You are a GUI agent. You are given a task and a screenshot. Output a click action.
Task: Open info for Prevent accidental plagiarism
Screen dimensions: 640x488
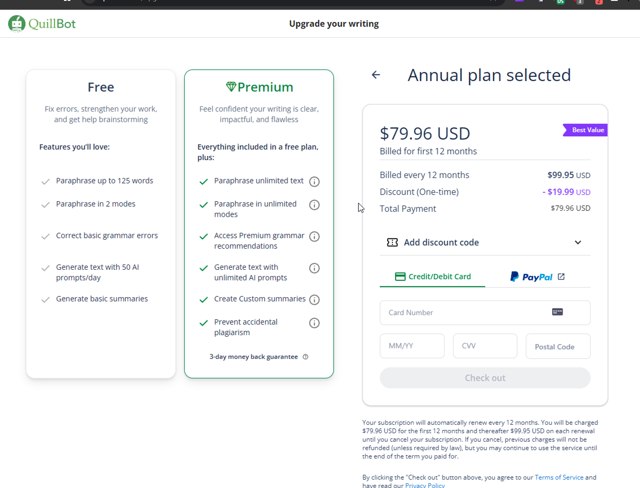coord(314,323)
